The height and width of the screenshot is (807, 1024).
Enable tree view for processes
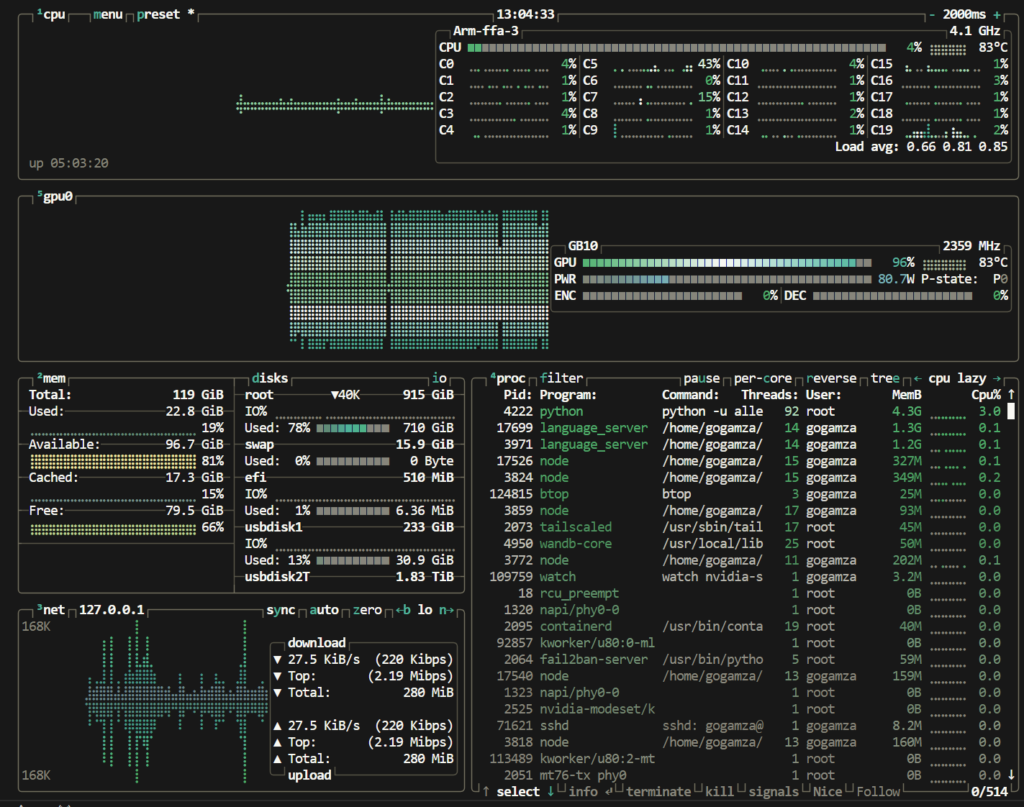(887, 379)
